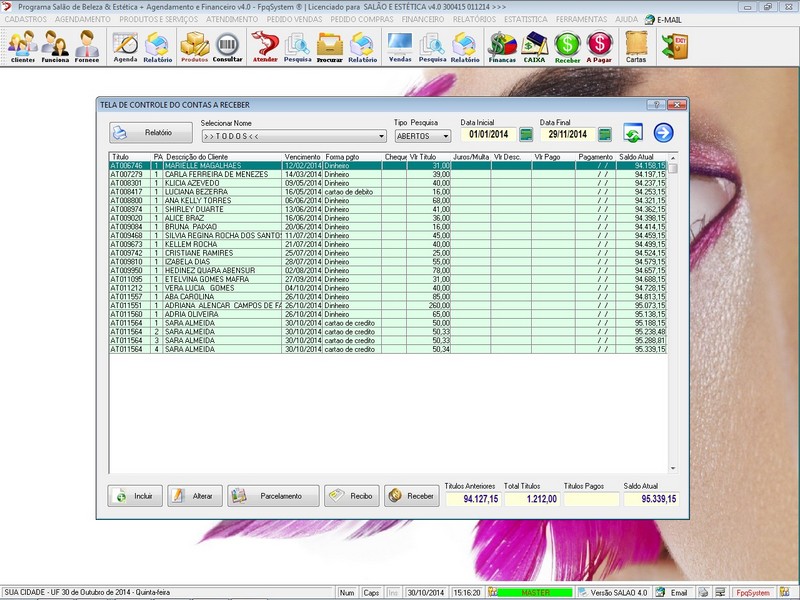The height and width of the screenshot is (600, 800).
Task: Open the ATENDIMENTO menu
Action: coord(232,19)
